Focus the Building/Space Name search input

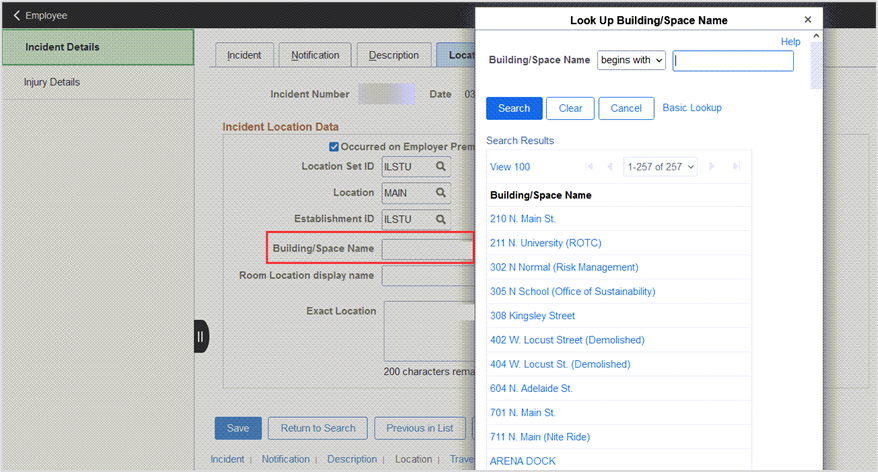pyautogui.click(x=733, y=60)
